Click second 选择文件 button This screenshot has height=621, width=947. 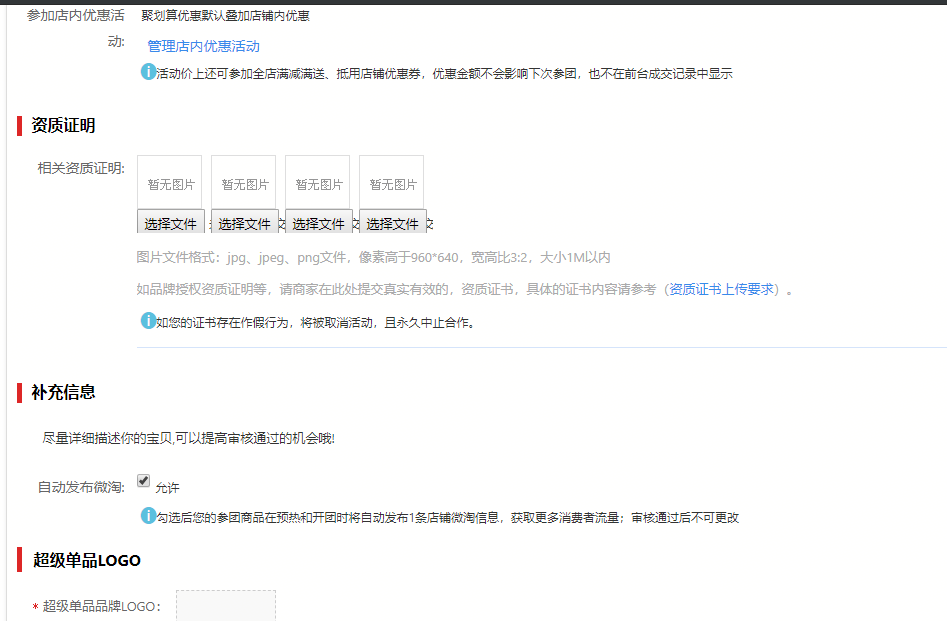[x=245, y=222]
